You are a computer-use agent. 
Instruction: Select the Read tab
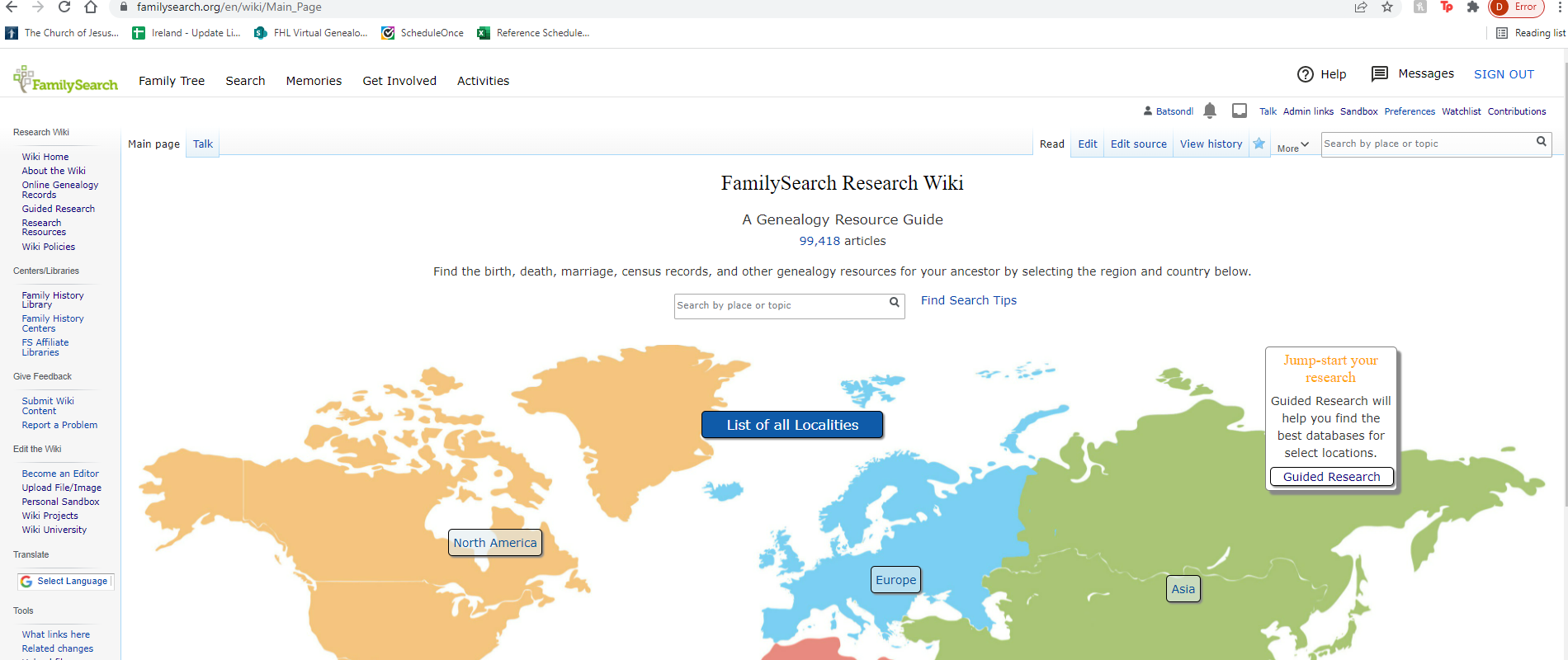(1051, 144)
